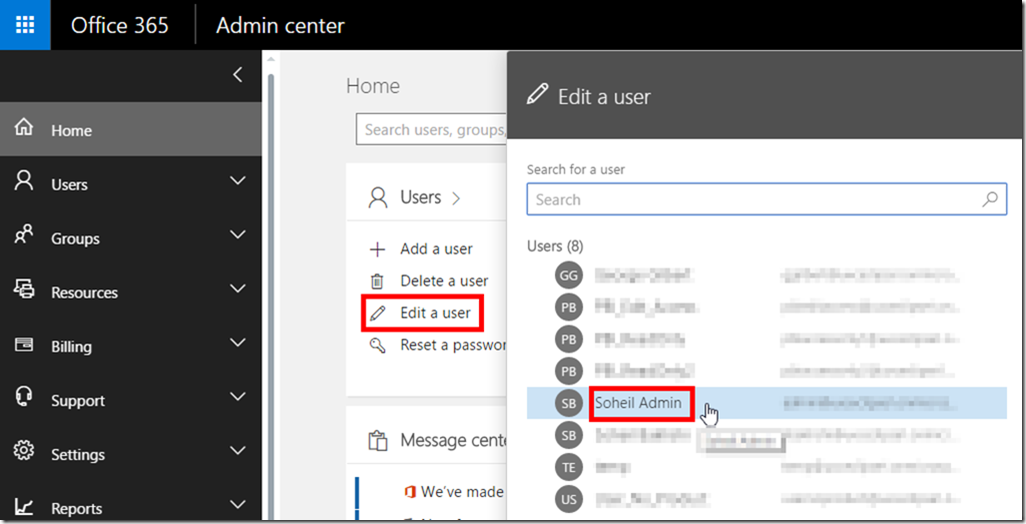Click the key icon beside Reset a password
1026x524 pixels.
point(378,345)
